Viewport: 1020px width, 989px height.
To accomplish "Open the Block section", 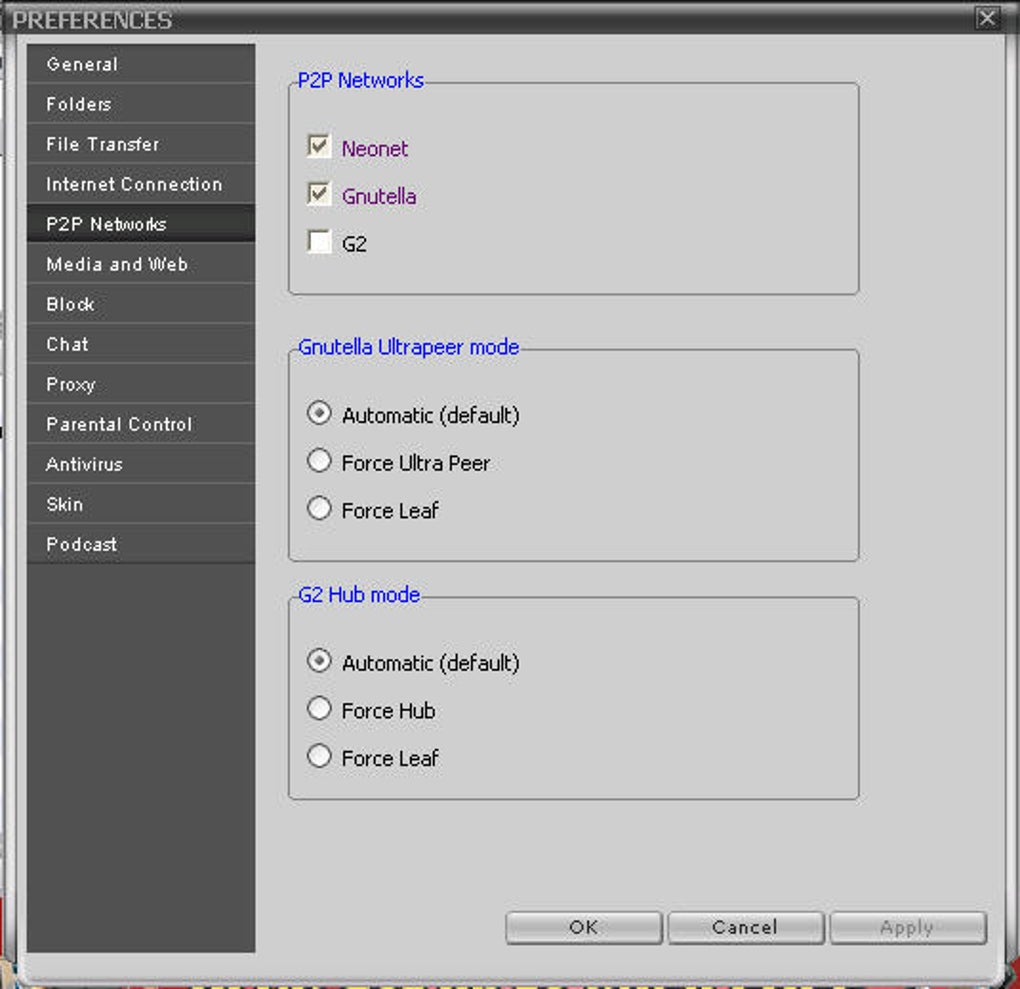I will click(141, 304).
